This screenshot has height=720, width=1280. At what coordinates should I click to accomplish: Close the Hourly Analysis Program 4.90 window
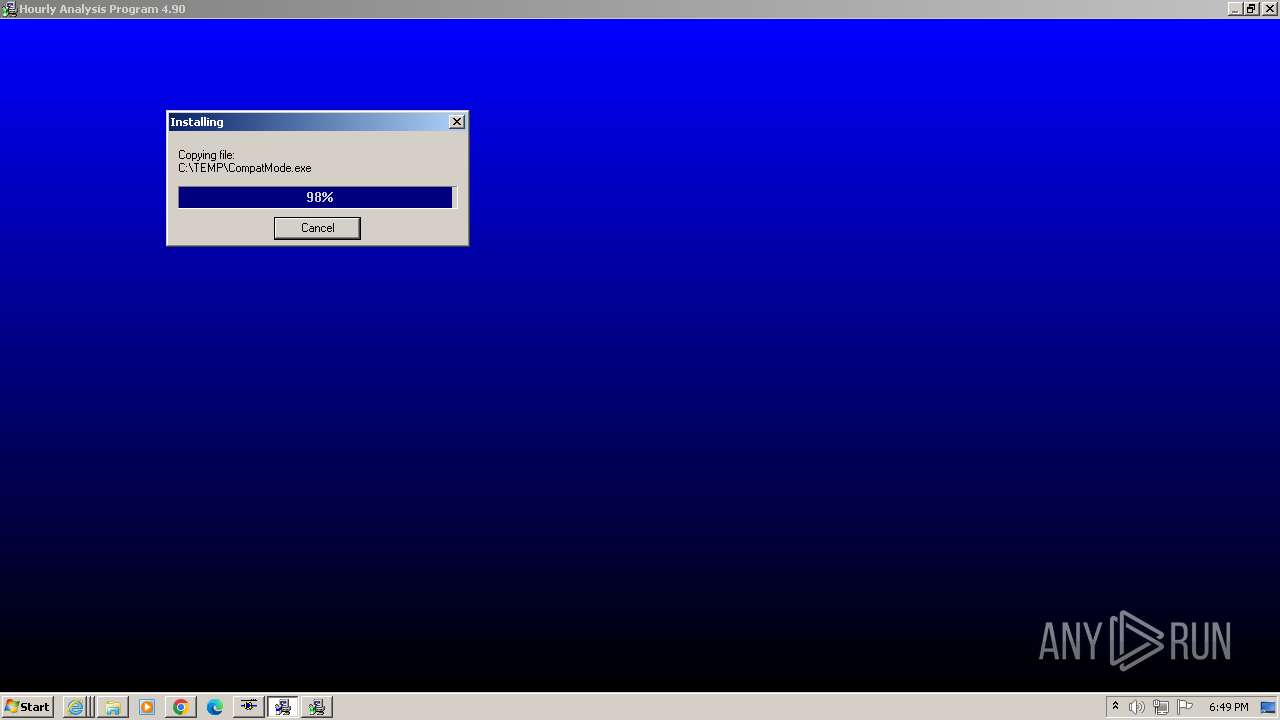(x=1268, y=9)
